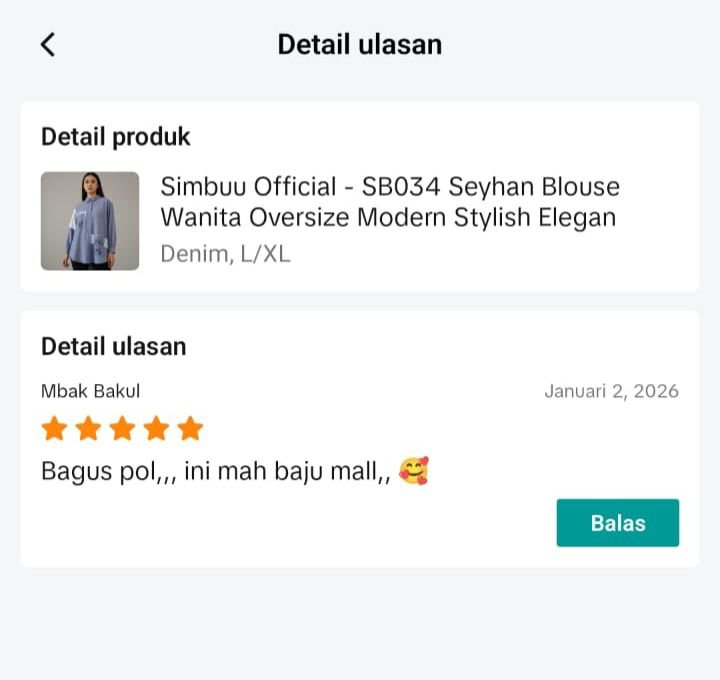The image size is (720, 680).
Task: Tap reviewer name Mbak Bakul
Action: (90, 391)
